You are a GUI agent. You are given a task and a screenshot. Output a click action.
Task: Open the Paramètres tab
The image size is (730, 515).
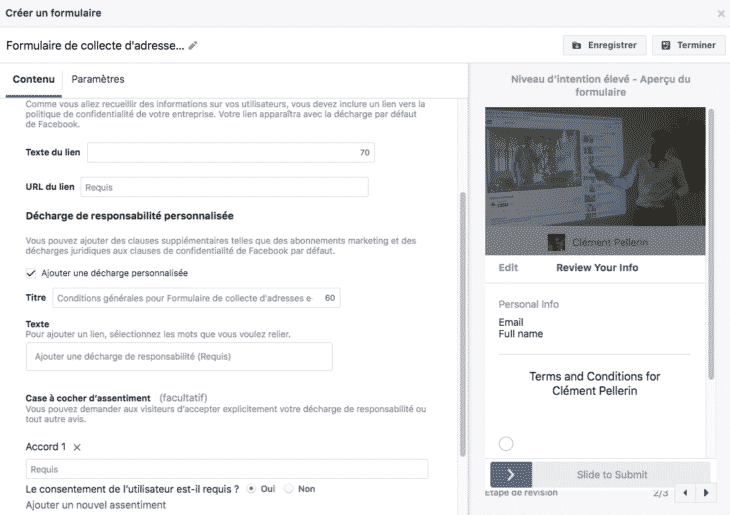point(98,80)
